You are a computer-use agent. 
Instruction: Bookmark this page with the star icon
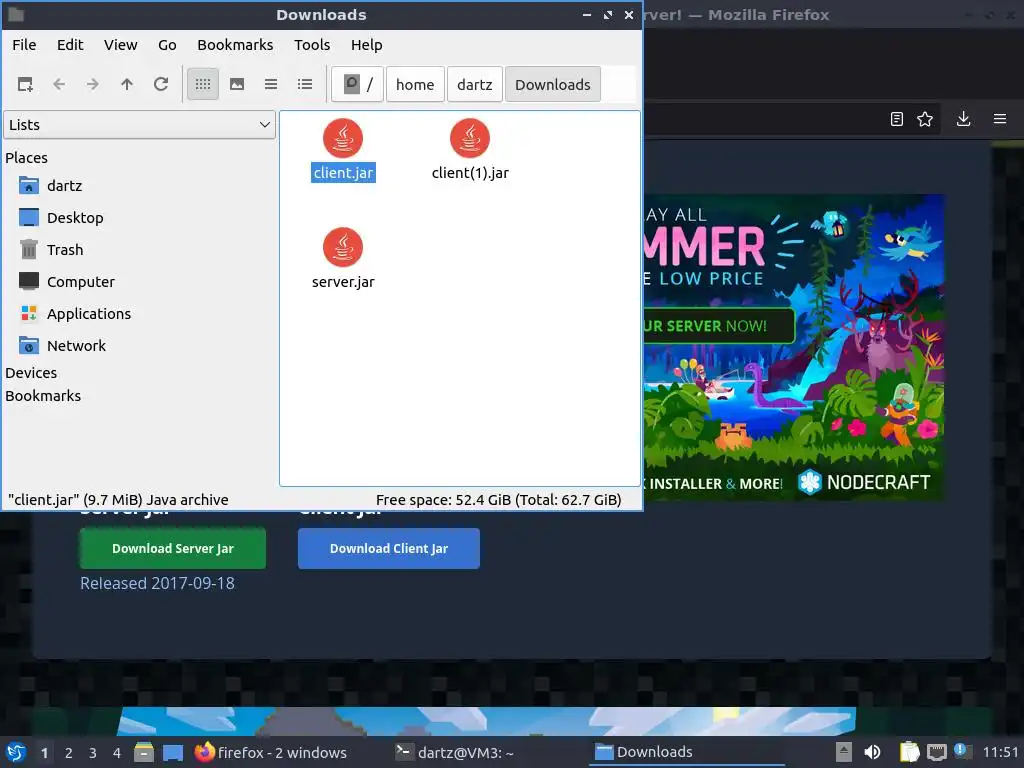[x=925, y=119]
